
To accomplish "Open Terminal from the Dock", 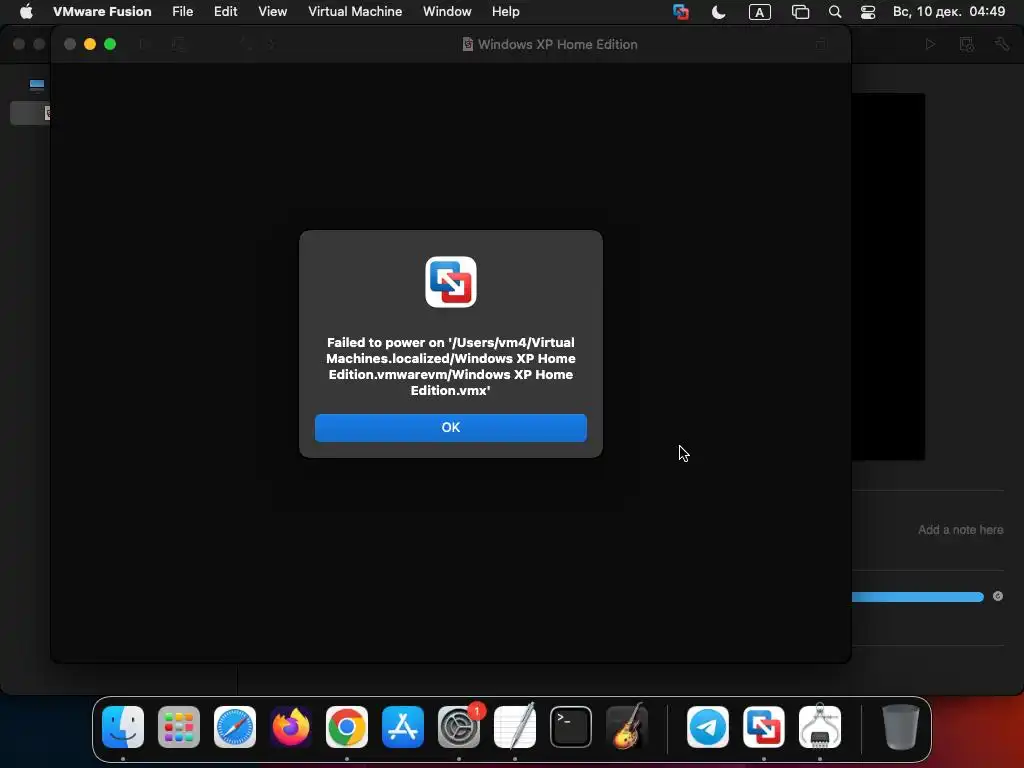I will pyautogui.click(x=571, y=727).
